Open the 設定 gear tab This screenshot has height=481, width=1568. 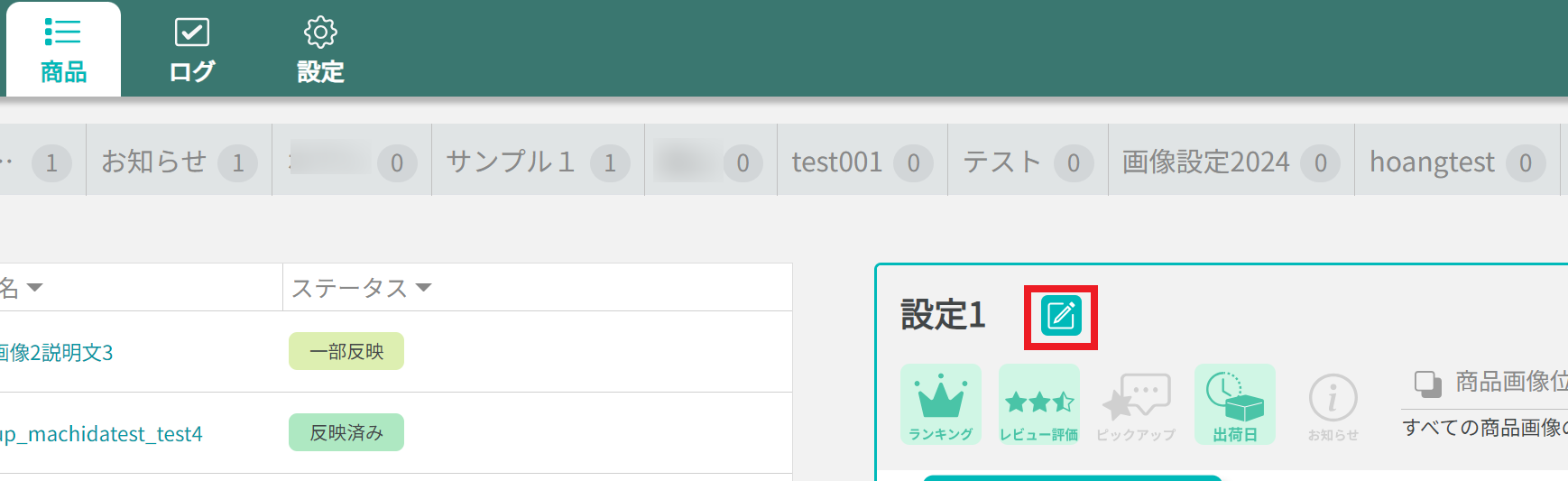coord(320,51)
